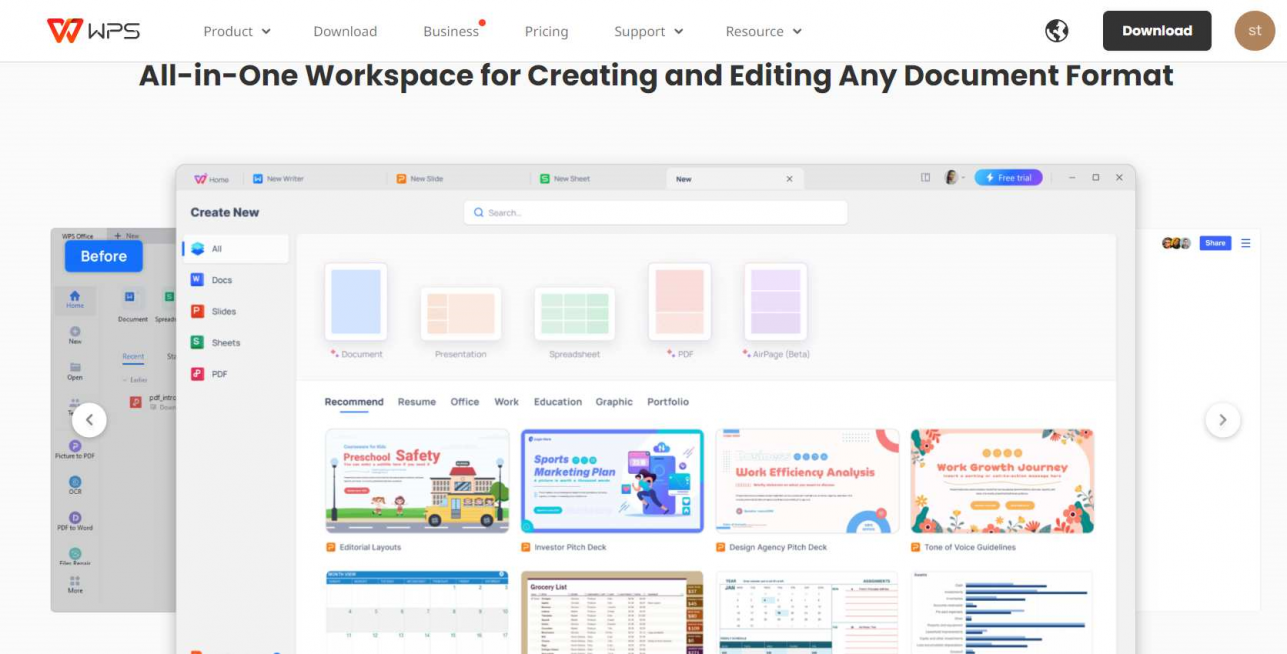
Task: Click the language globe icon
Action: pos(1057,31)
